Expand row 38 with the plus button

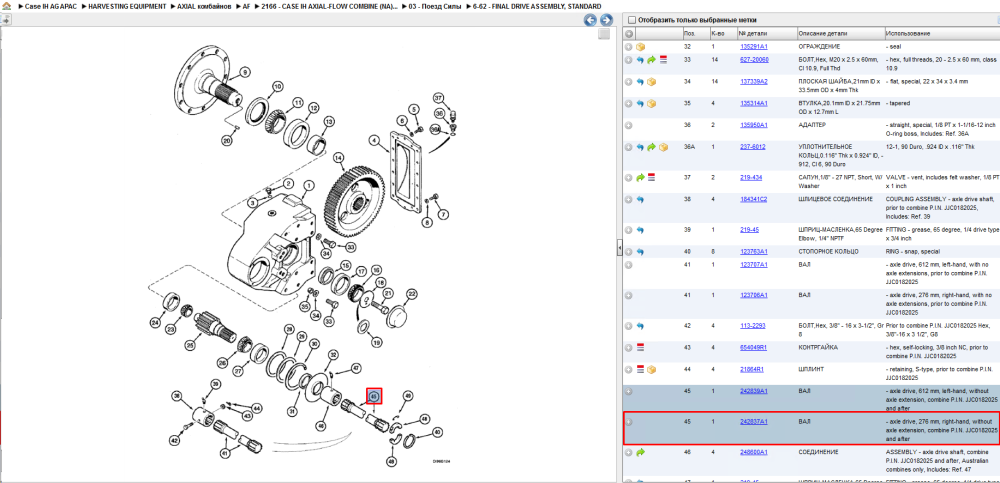click(x=629, y=199)
